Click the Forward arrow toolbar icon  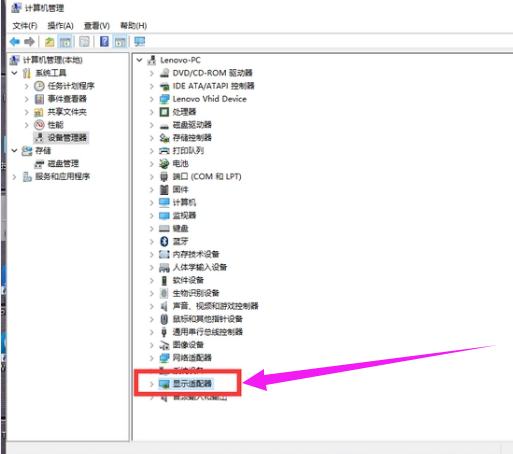pos(30,42)
